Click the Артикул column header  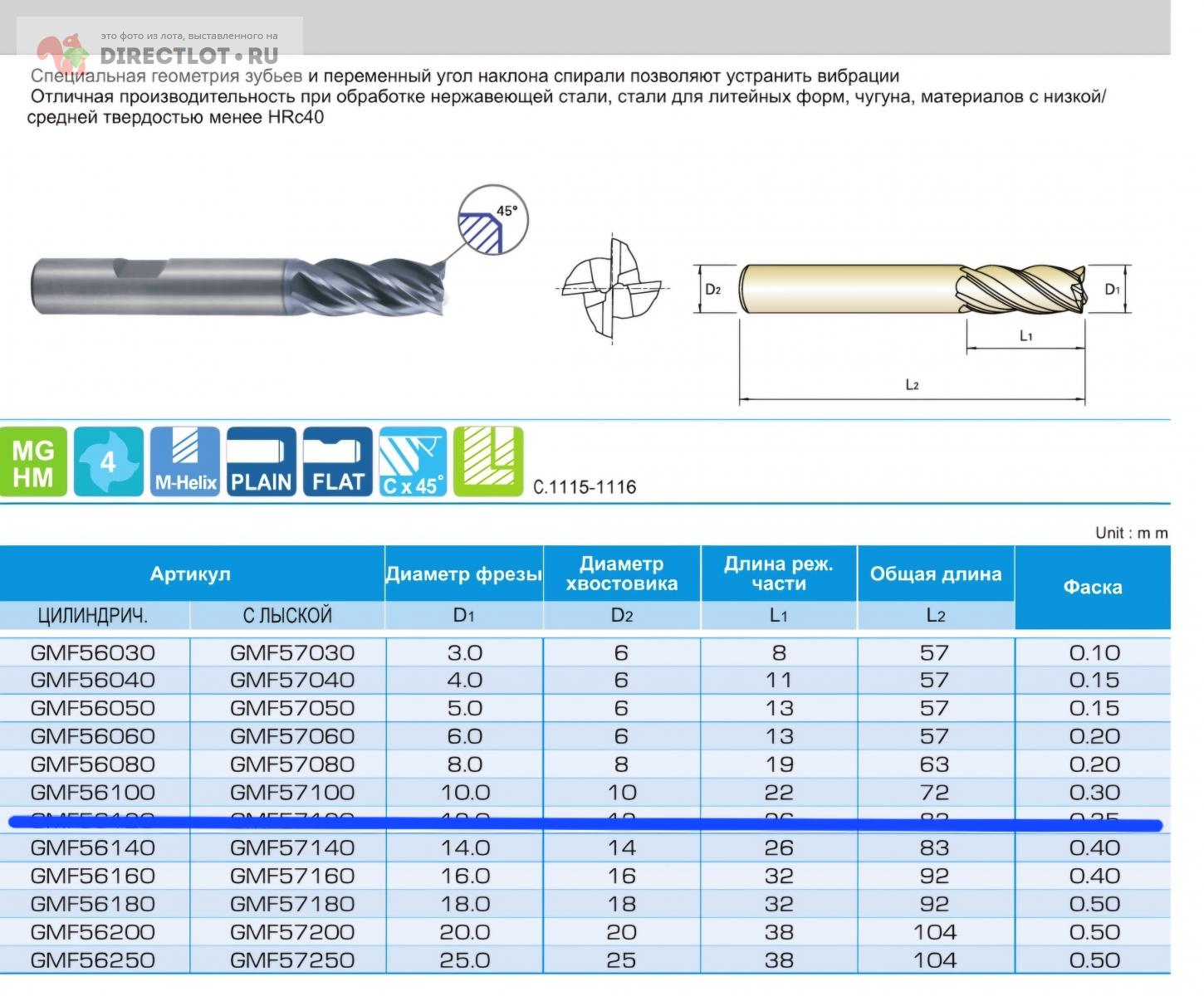190,574
